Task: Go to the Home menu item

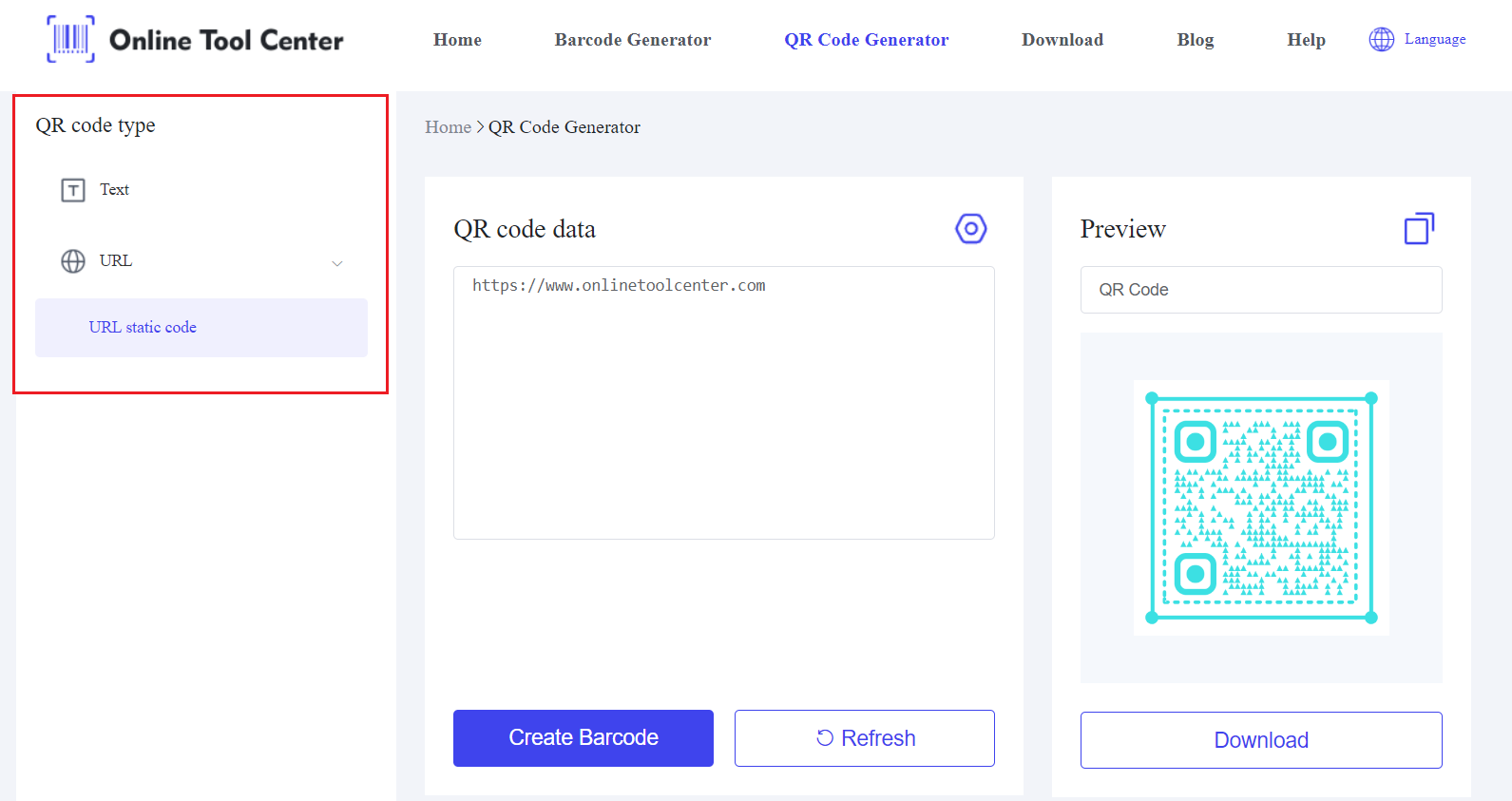Action: (x=457, y=40)
